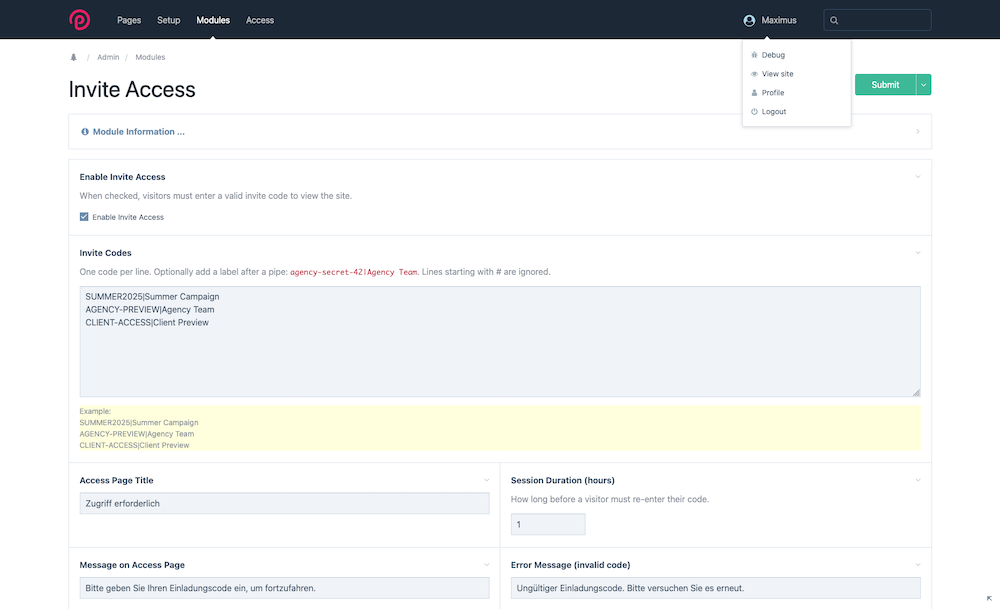Go to the Pages menu
Image resolution: width=1000 pixels, height=609 pixels.
point(129,20)
